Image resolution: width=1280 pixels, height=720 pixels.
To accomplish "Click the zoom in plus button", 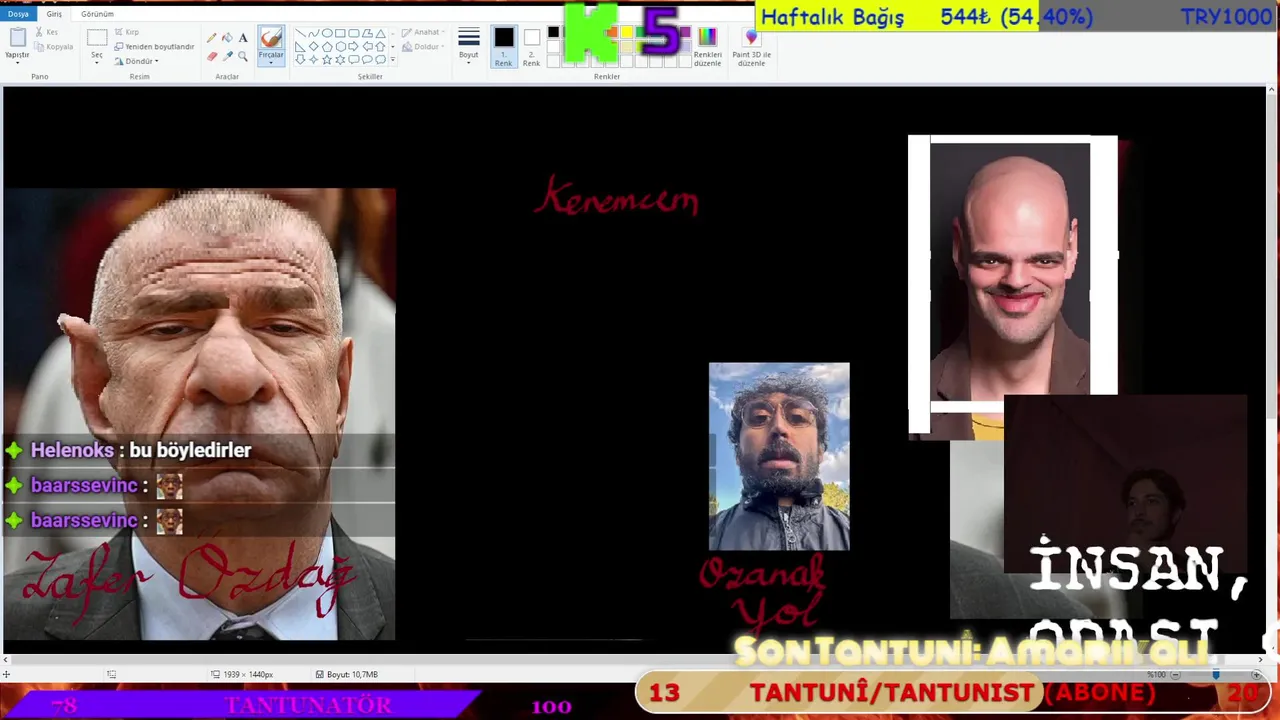I will click(x=1256, y=675).
